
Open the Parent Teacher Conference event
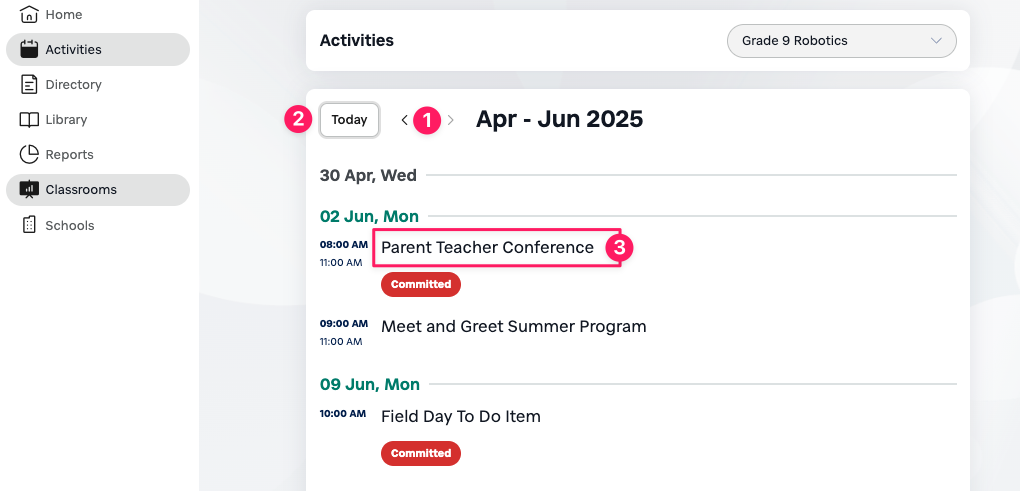click(x=487, y=247)
